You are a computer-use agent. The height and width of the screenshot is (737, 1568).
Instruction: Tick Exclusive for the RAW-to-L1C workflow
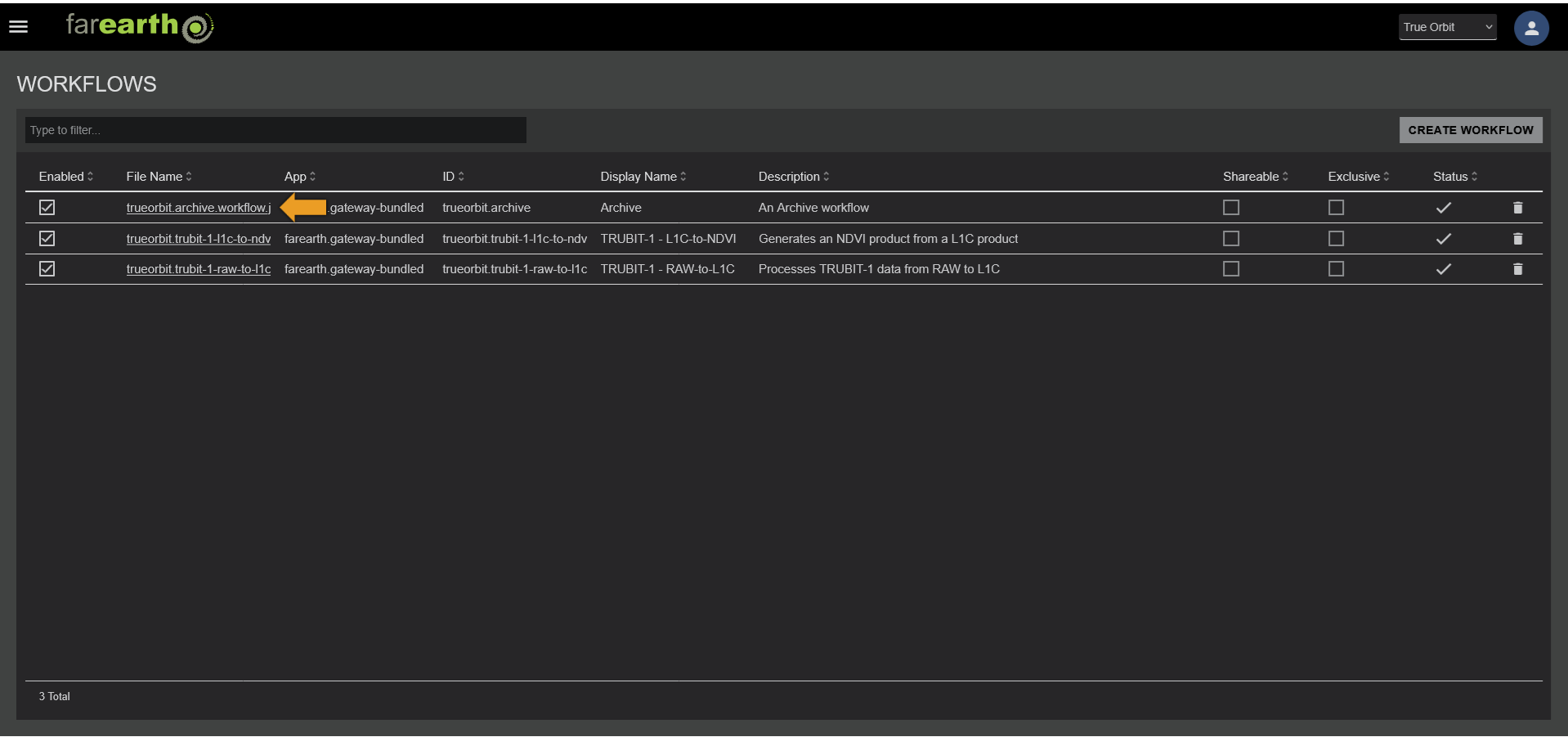tap(1336, 269)
